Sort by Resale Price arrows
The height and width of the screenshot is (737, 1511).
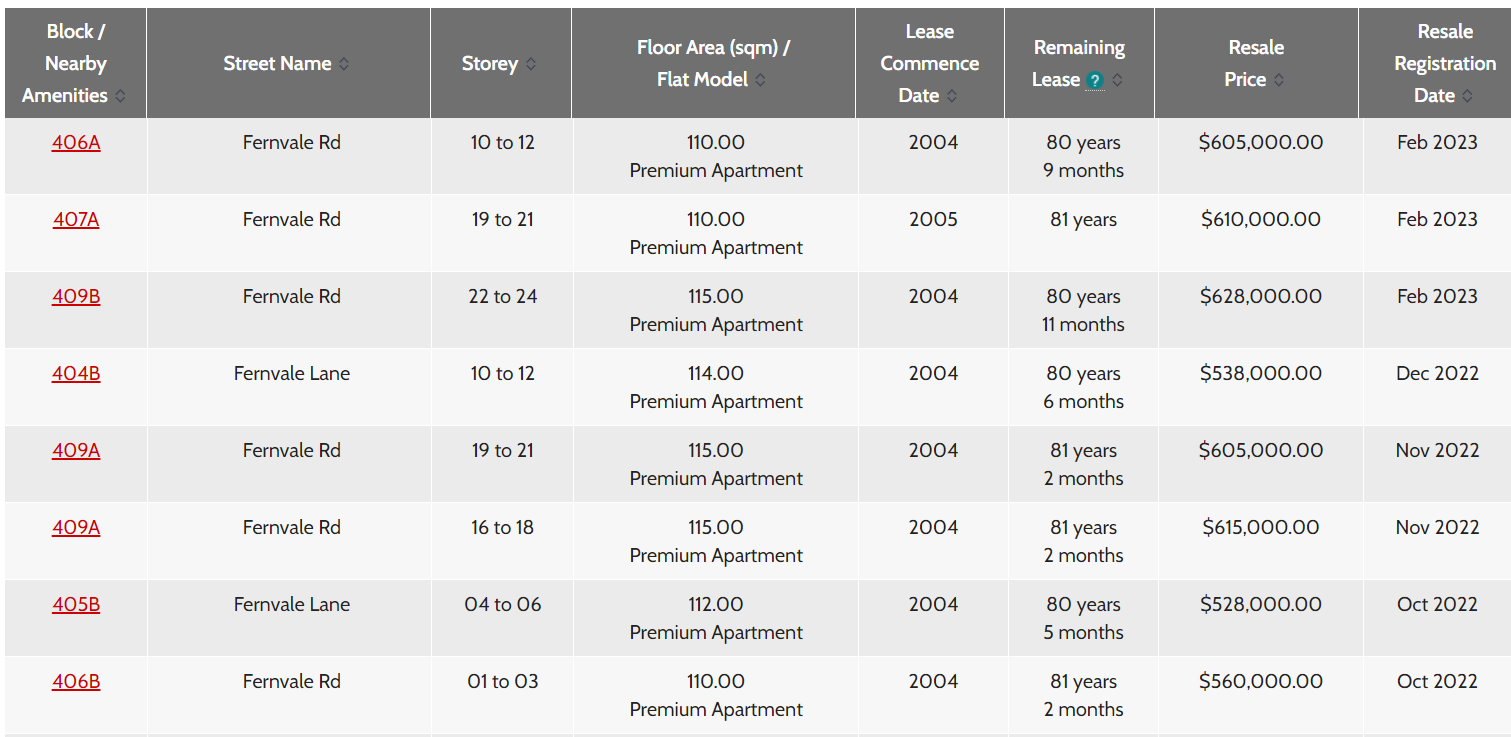pos(1279,80)
